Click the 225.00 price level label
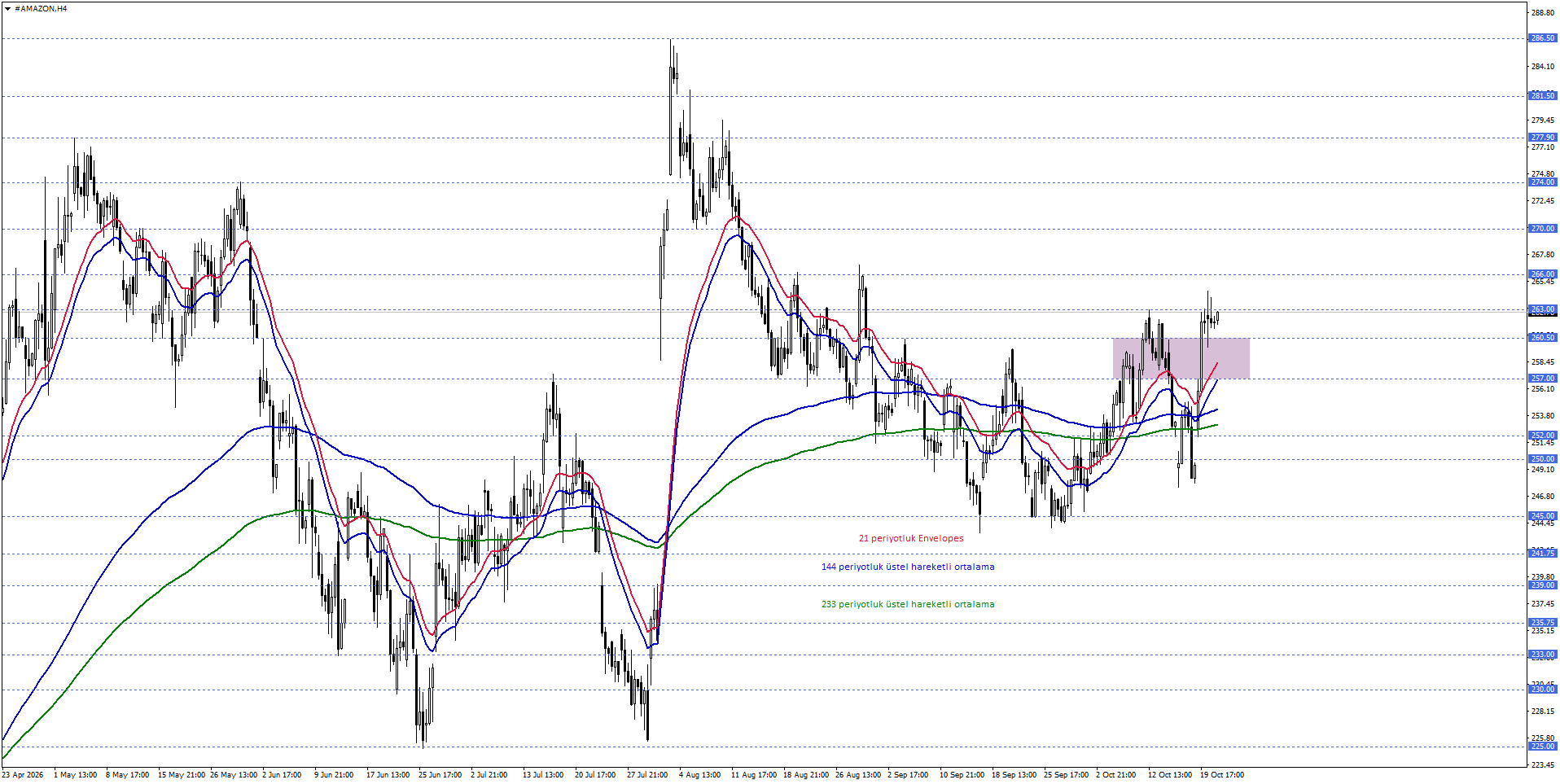 click(1543, 747)
